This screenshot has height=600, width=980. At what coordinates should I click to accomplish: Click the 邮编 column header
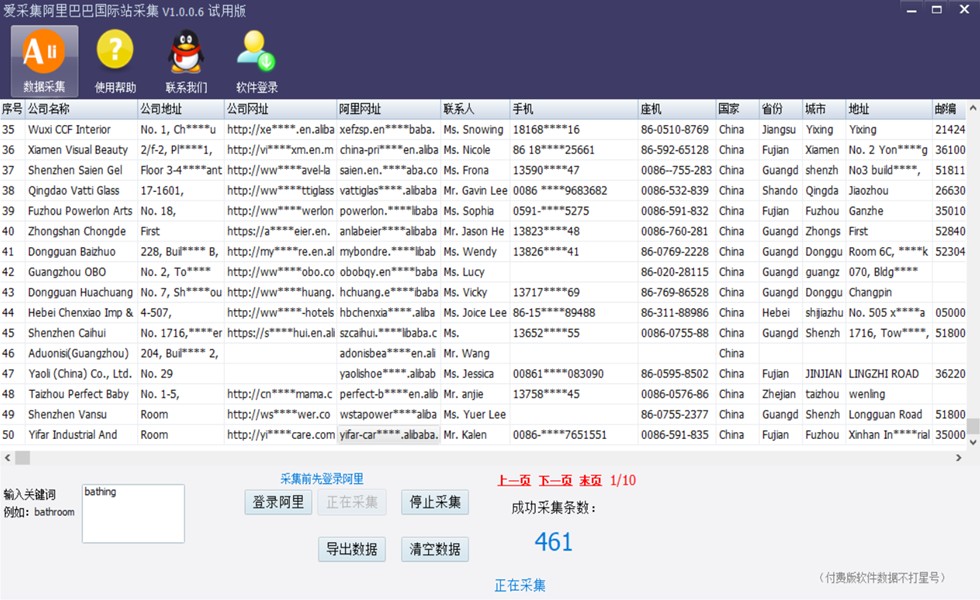[x=949, y=109]
